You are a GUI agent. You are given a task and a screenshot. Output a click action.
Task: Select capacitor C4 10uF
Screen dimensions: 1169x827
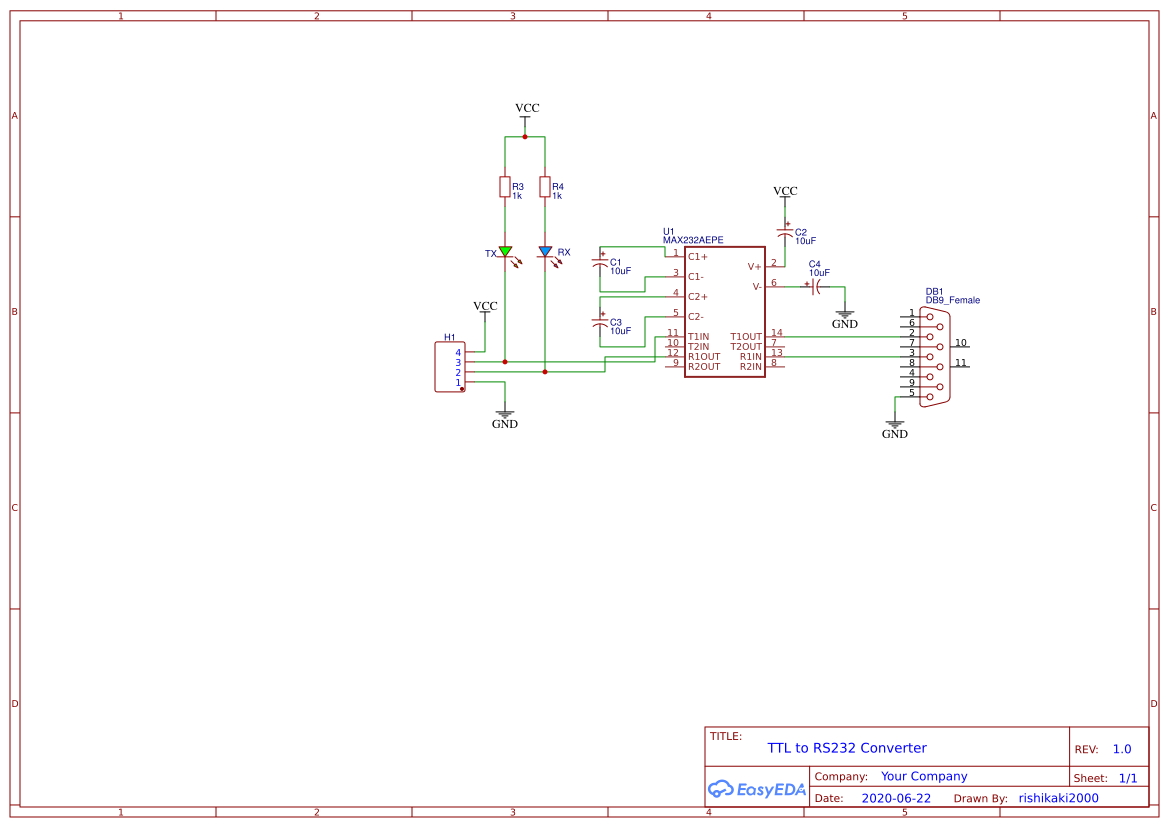[816, 288]
